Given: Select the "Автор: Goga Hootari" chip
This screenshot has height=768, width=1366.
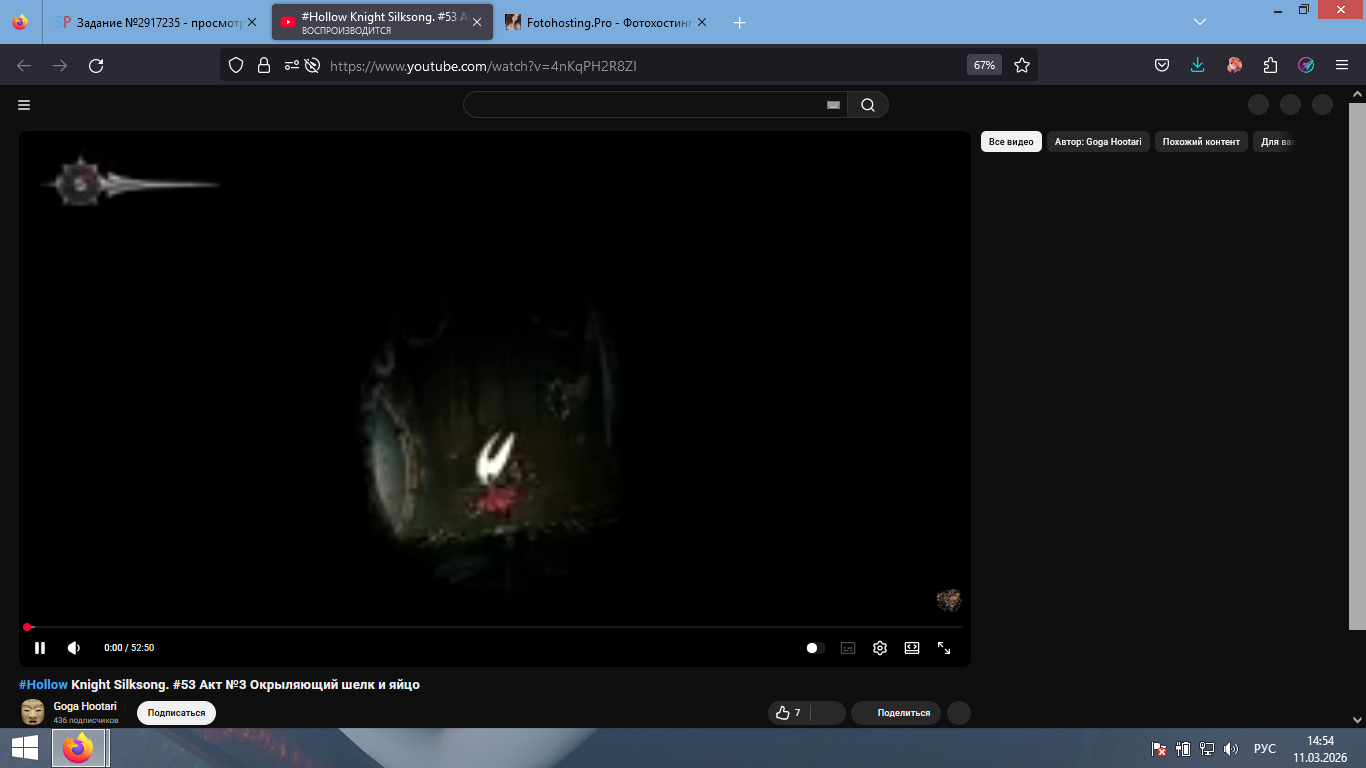Looking at the screenshot, I should [x=1098, y=142].
